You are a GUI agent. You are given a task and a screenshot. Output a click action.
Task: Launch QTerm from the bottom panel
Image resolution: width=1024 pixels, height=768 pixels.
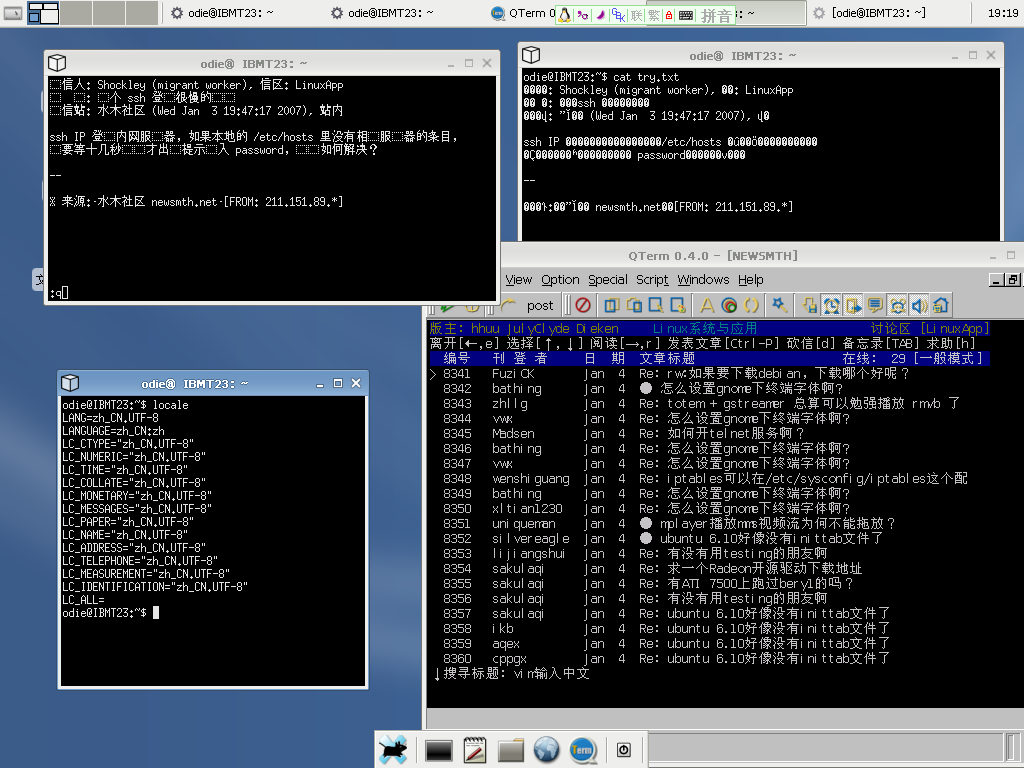point(582,750)
